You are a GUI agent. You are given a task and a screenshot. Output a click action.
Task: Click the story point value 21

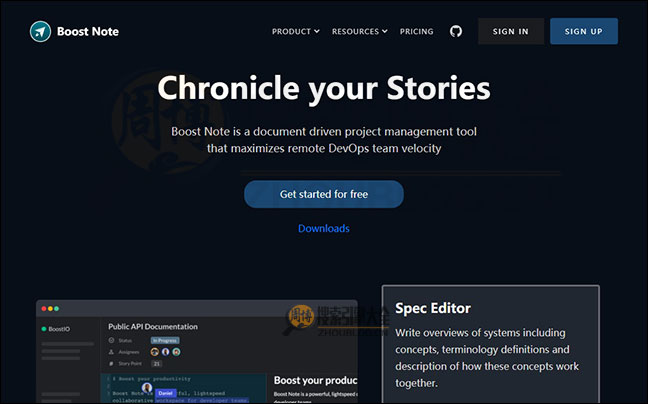pos(157,364)
